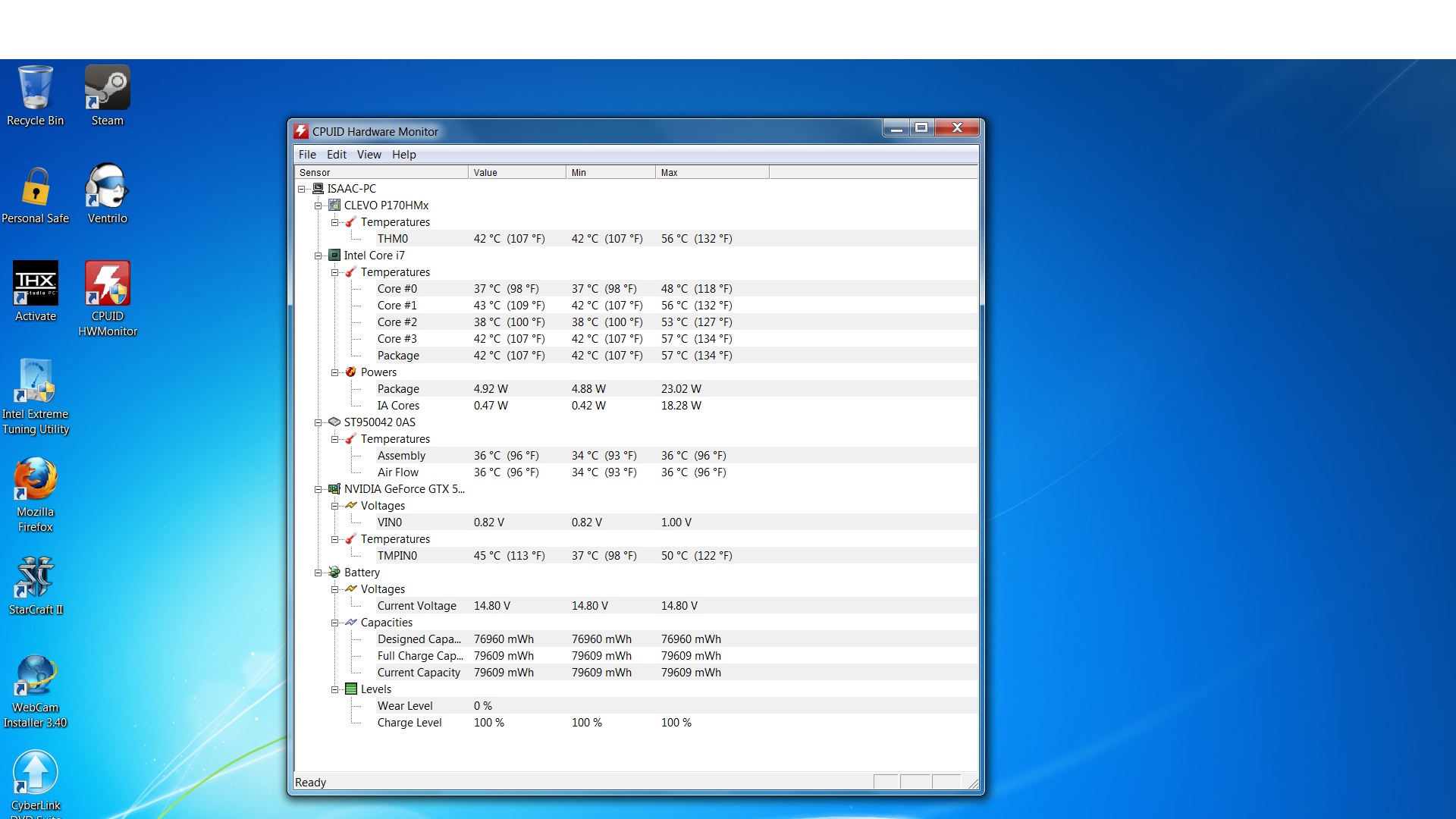The image size is (1456, 819).
Task: Maximize the CPUID Hardware Monitor window
Action: pos(921,128)
